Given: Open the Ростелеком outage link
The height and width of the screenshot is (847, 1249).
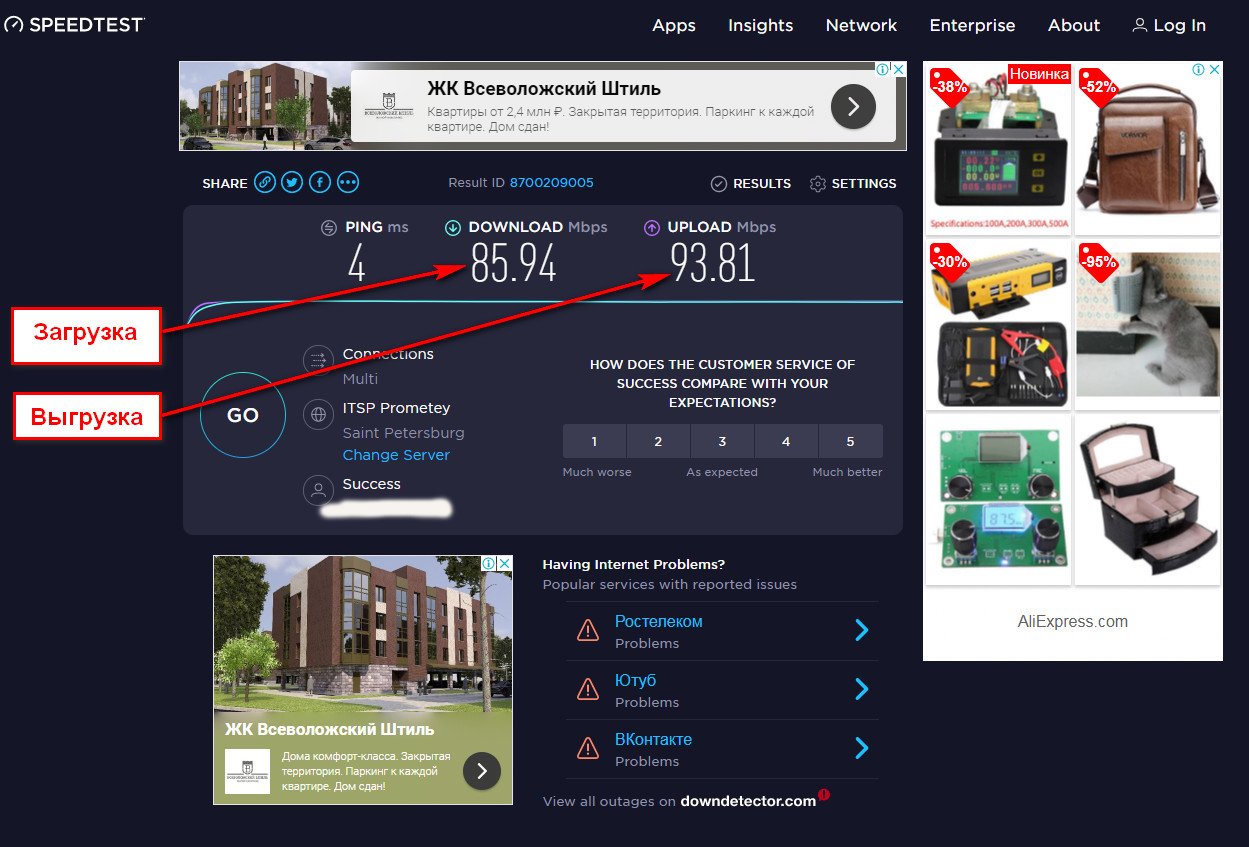Looking at the screenshot, I should [659, 621].
